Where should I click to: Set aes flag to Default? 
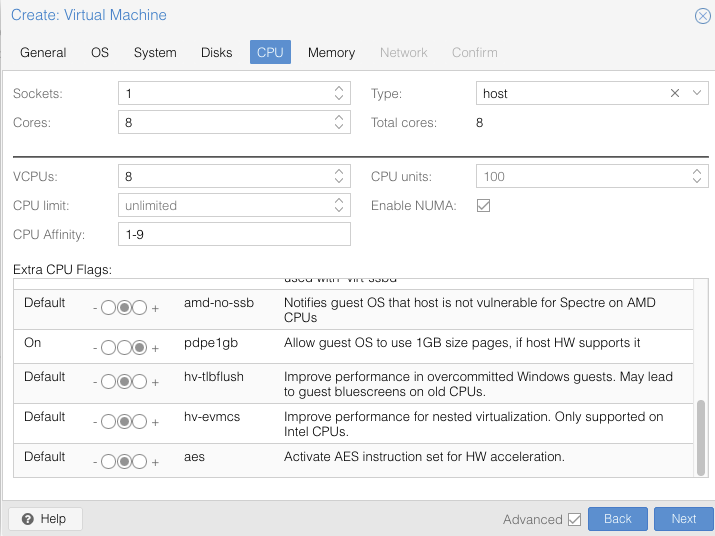[x=124, y=462]
